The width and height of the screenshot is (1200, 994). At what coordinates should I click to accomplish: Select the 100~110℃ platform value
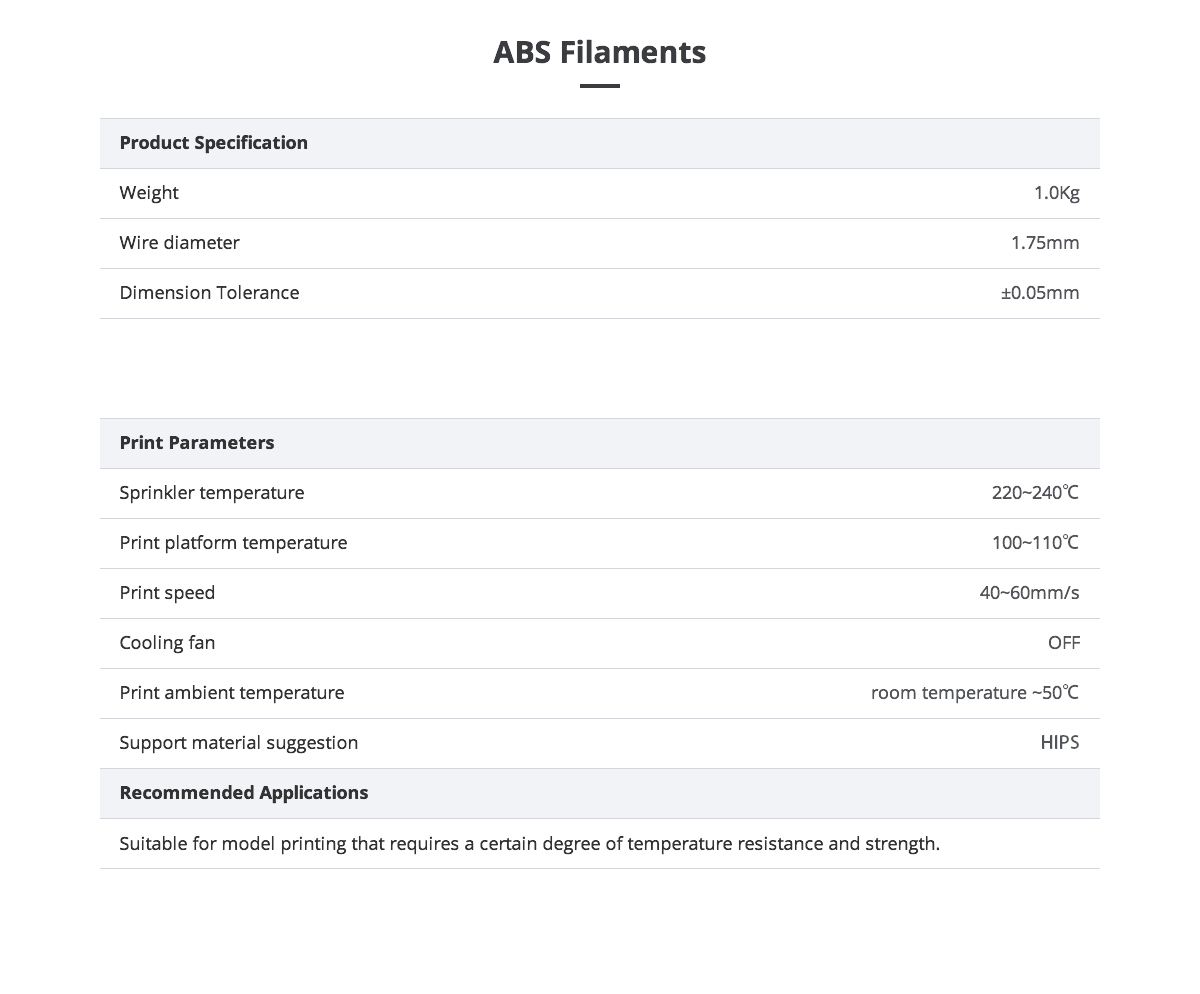pos(1036,543)
